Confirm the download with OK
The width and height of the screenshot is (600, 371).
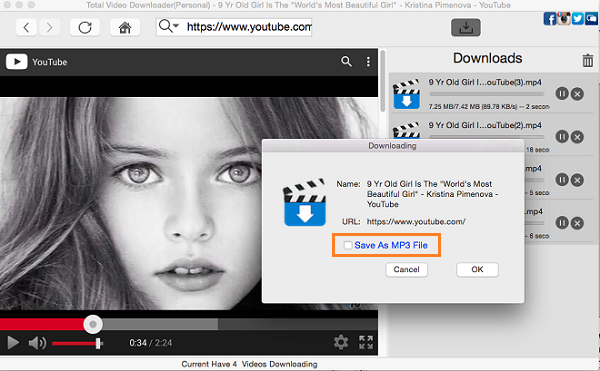[477, 270]
